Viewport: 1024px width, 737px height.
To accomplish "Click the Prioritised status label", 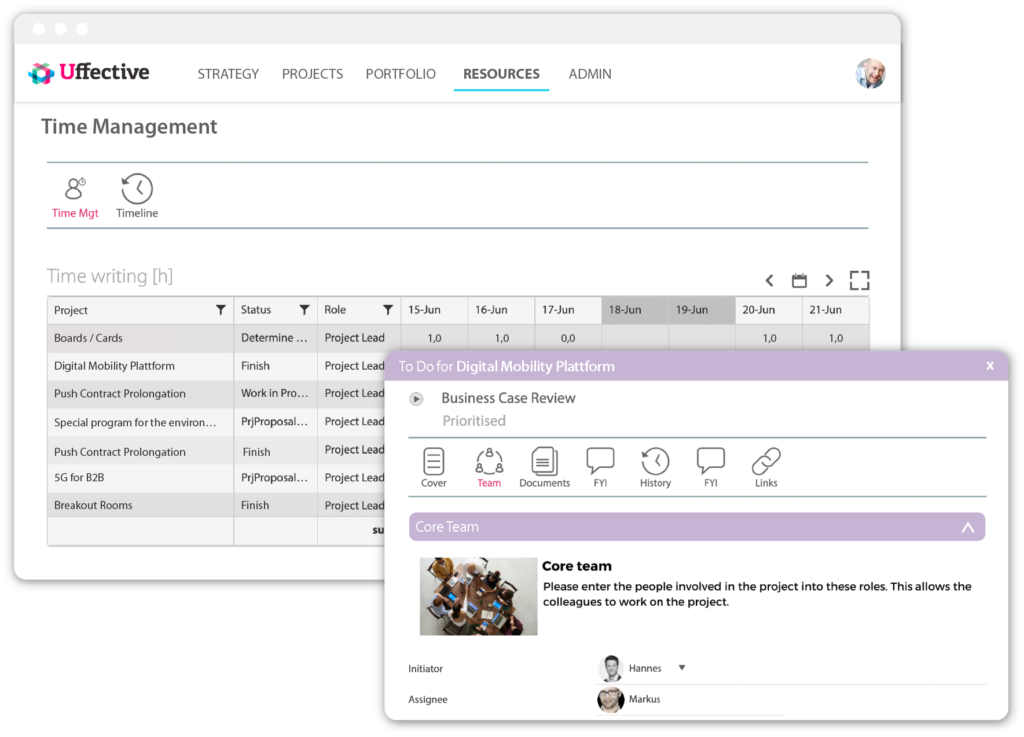I will (474, 421).
